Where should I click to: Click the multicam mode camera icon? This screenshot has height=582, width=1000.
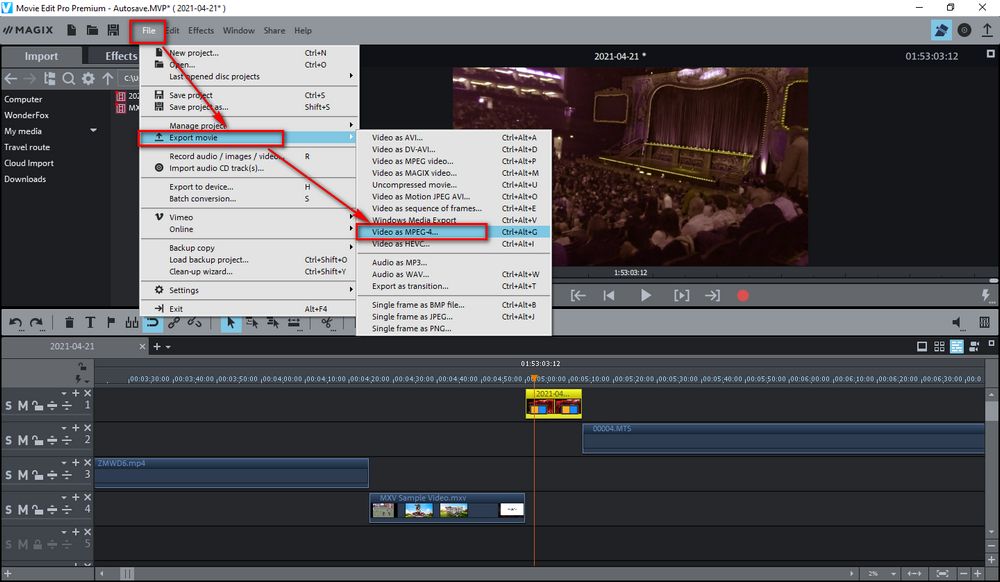tap(974, 346)
